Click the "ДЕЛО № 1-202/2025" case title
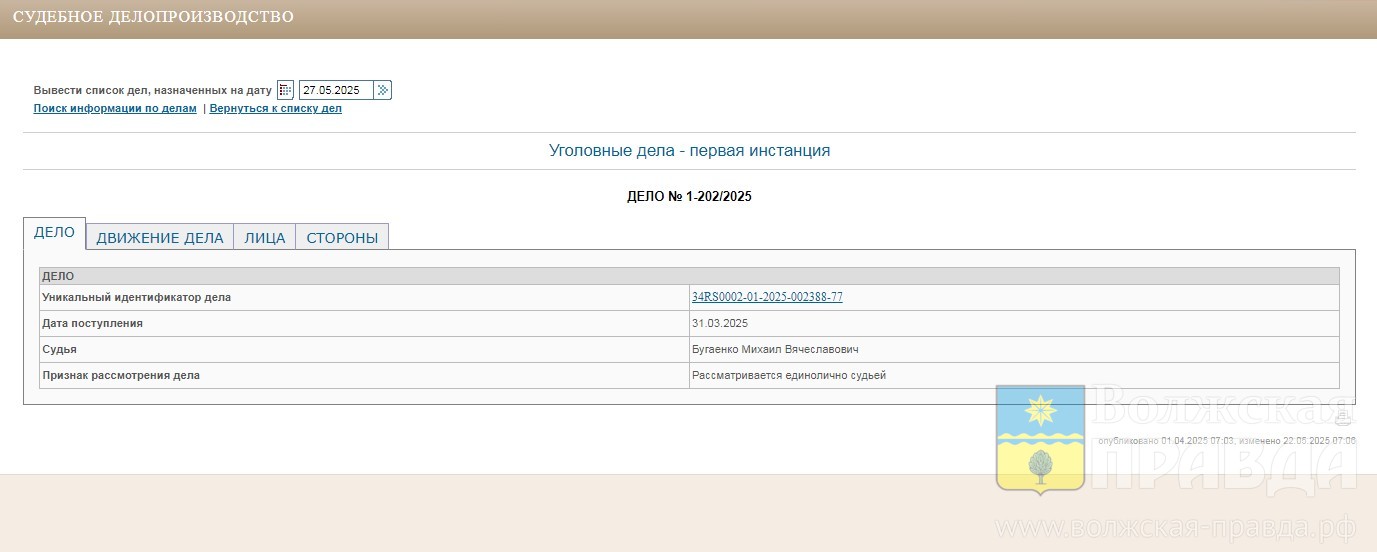 tap(689, 197)
